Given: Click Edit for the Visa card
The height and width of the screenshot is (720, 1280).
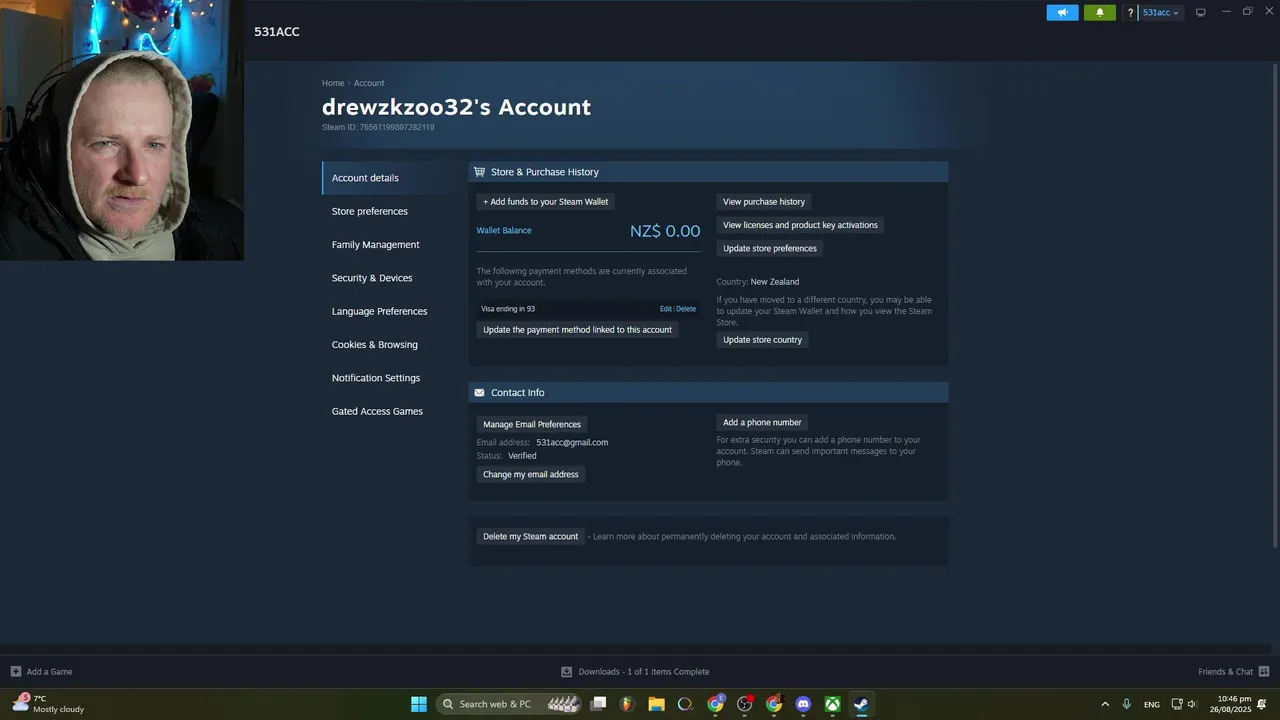Looking at the screenshot, I should coord(666,309).
